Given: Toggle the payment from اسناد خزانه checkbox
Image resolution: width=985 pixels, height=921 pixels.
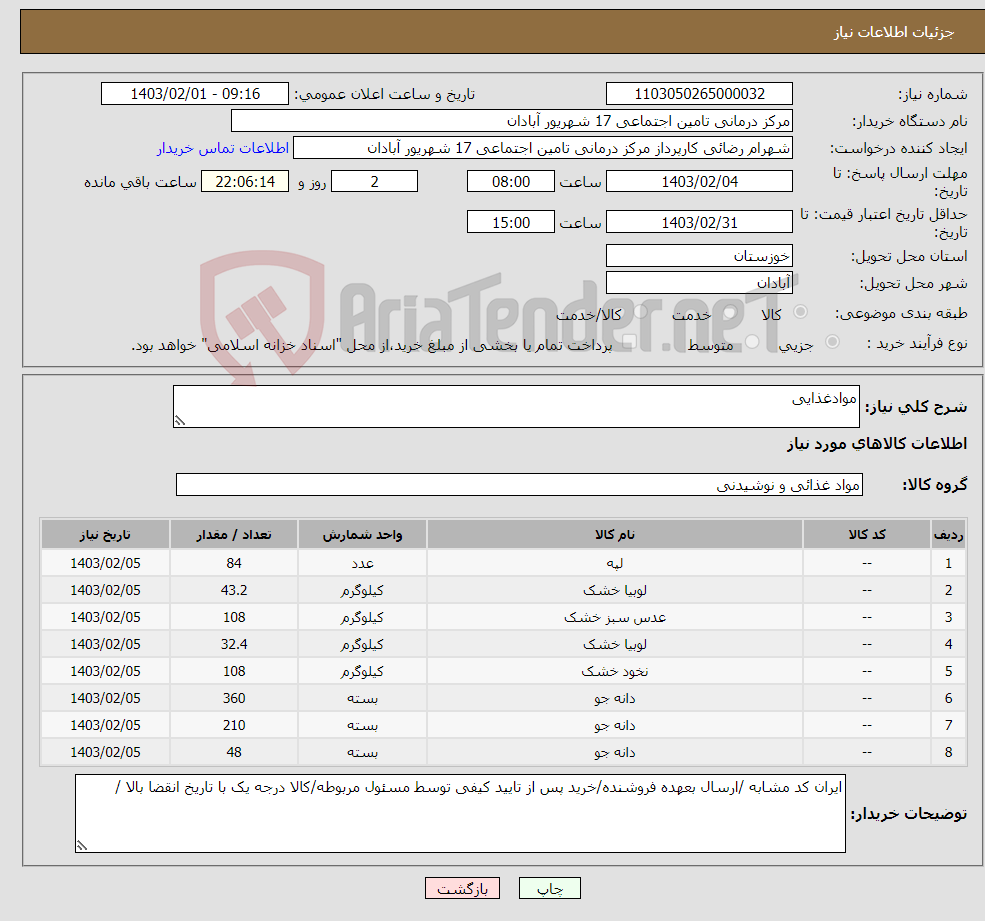Looking at the screenshot, I should (629, 342).
